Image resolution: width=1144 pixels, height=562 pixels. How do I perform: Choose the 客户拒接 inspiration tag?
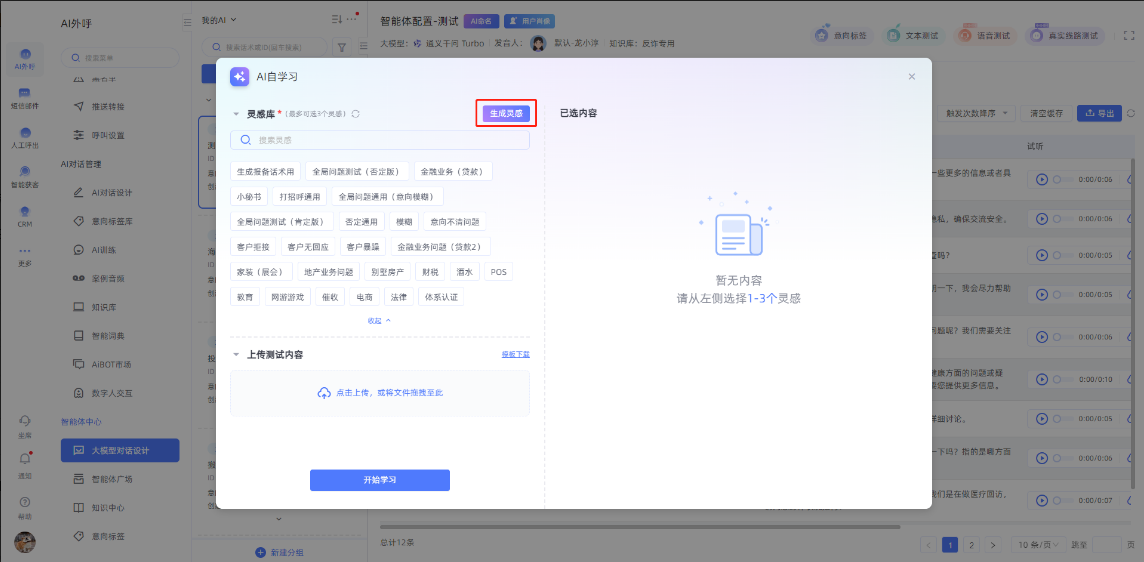click(x=253, y=246)
